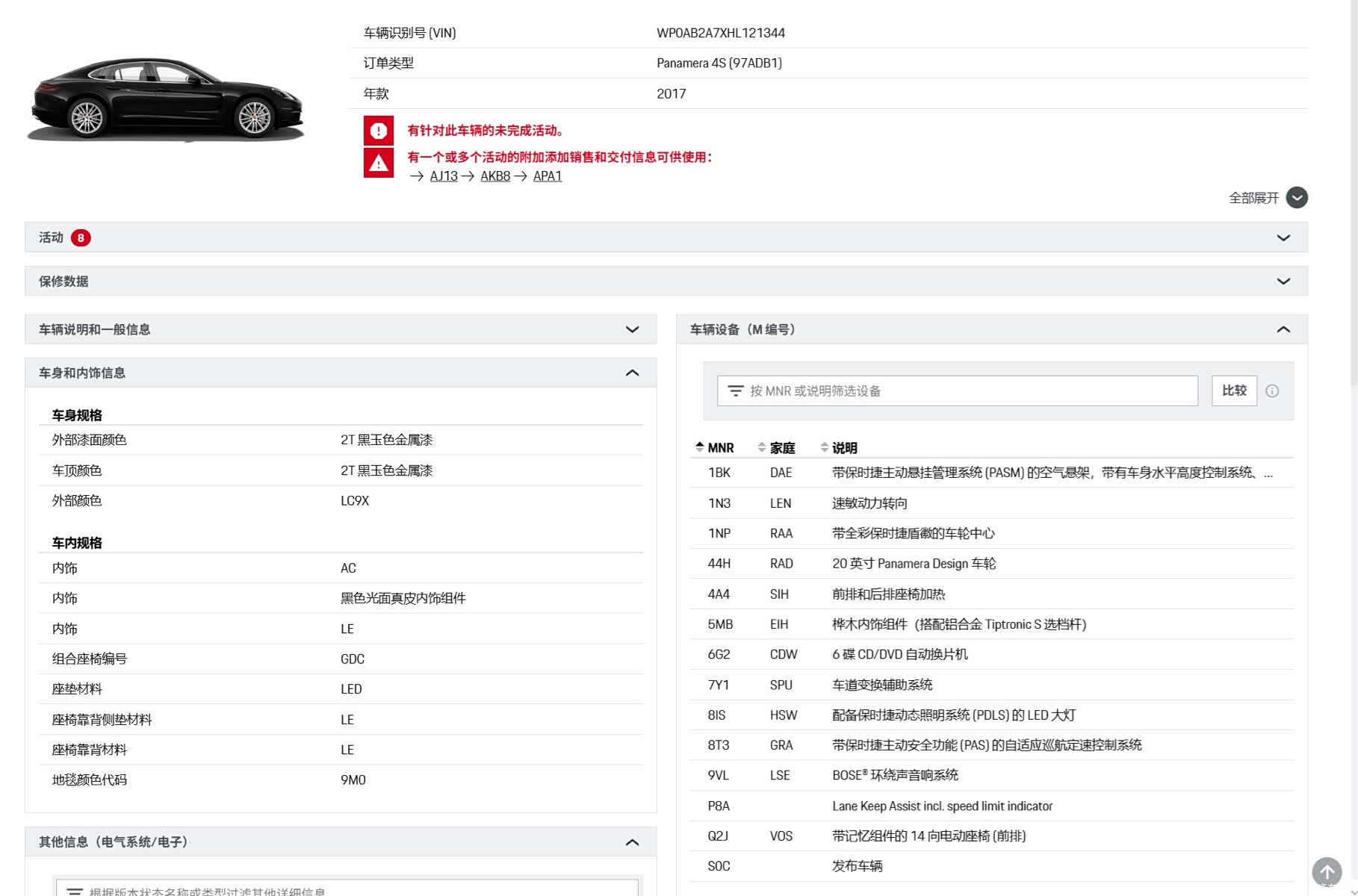Screen dimensions: 1358x896
Task: Select the VIN number WP0AB2A7XHL121344
Action: click(721, 33)
